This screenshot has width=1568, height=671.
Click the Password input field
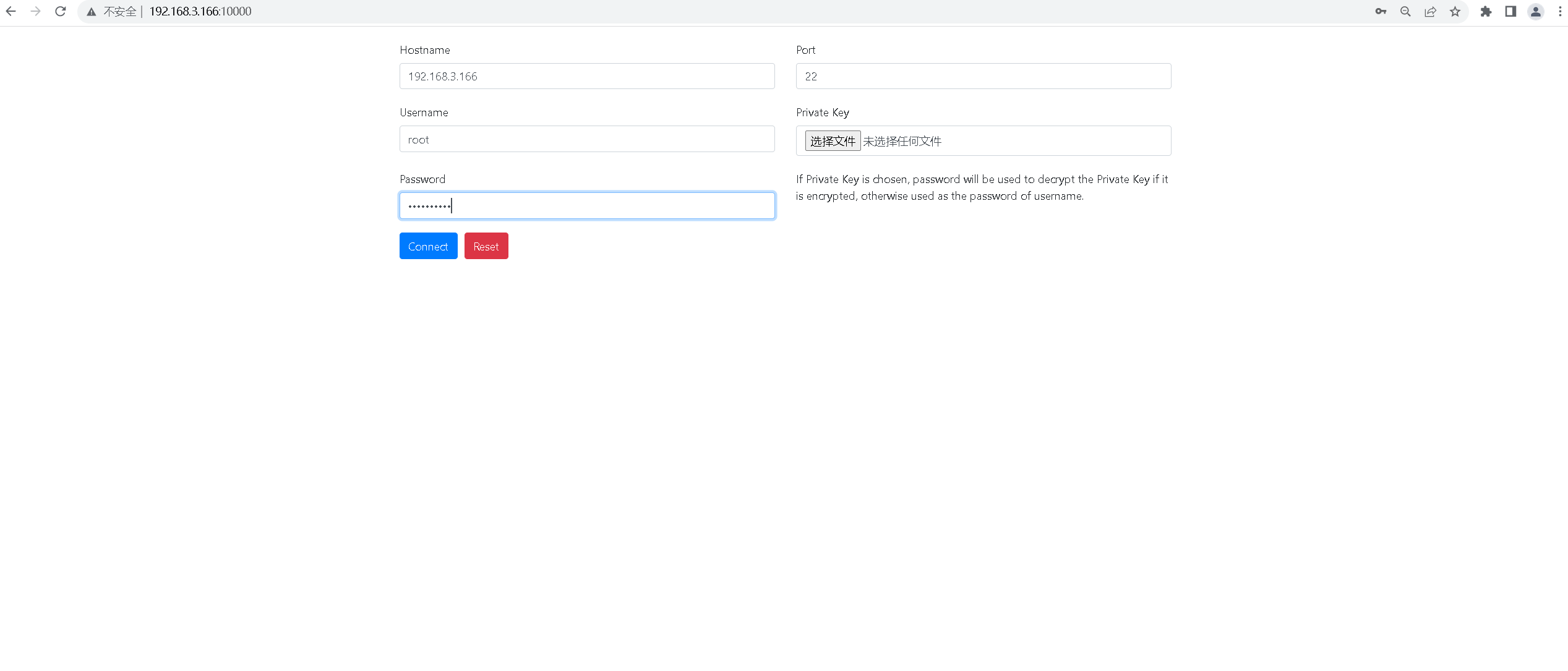(586, 205)
